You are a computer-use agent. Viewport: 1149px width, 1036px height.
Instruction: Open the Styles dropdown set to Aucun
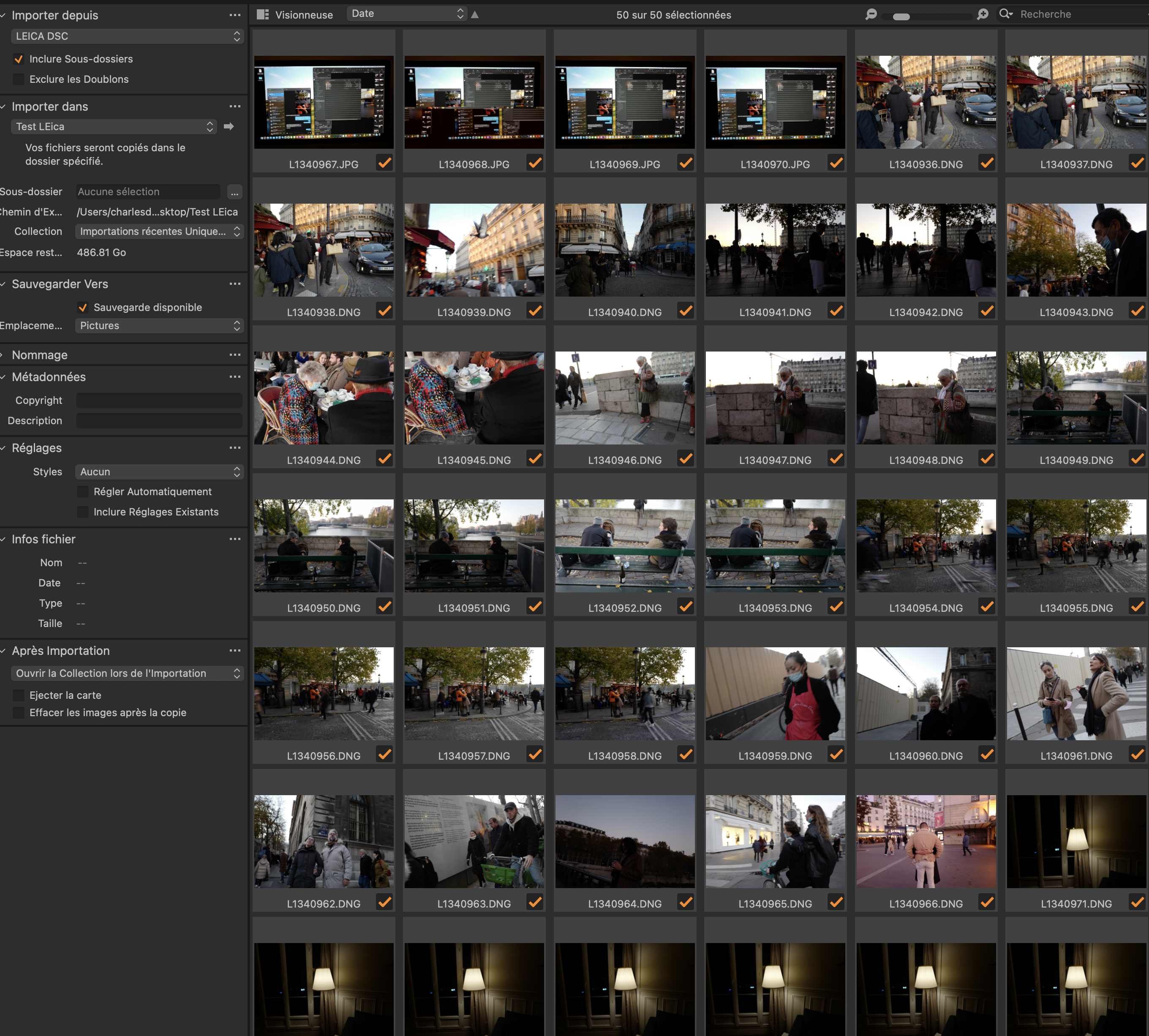click(x=159, y=472)
